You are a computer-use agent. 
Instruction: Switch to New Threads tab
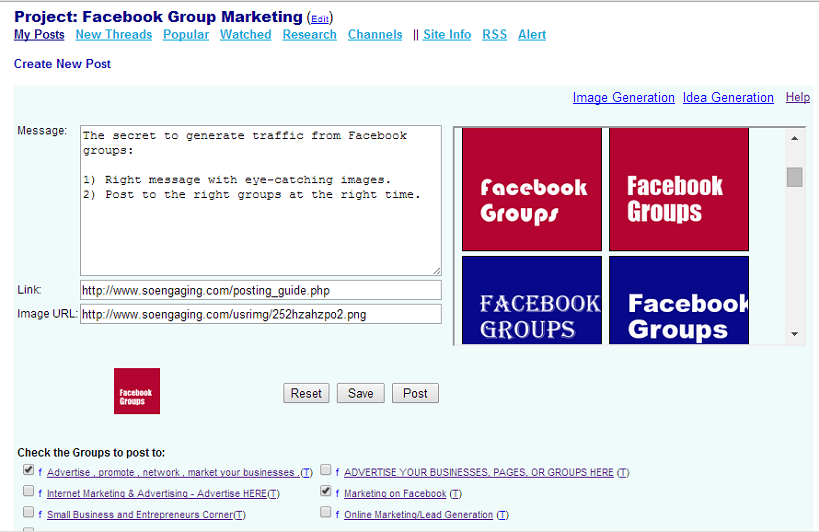(x=114, y=35)
